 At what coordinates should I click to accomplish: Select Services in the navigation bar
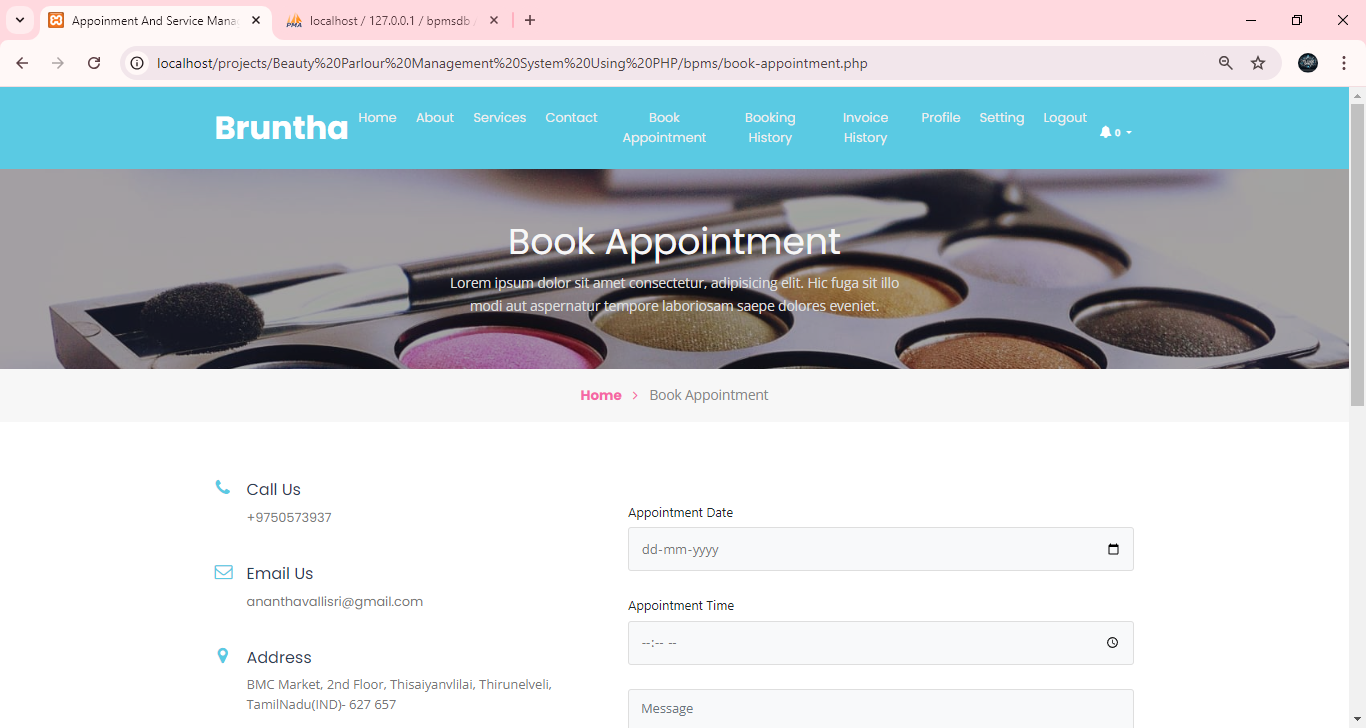tap(499, 118)
